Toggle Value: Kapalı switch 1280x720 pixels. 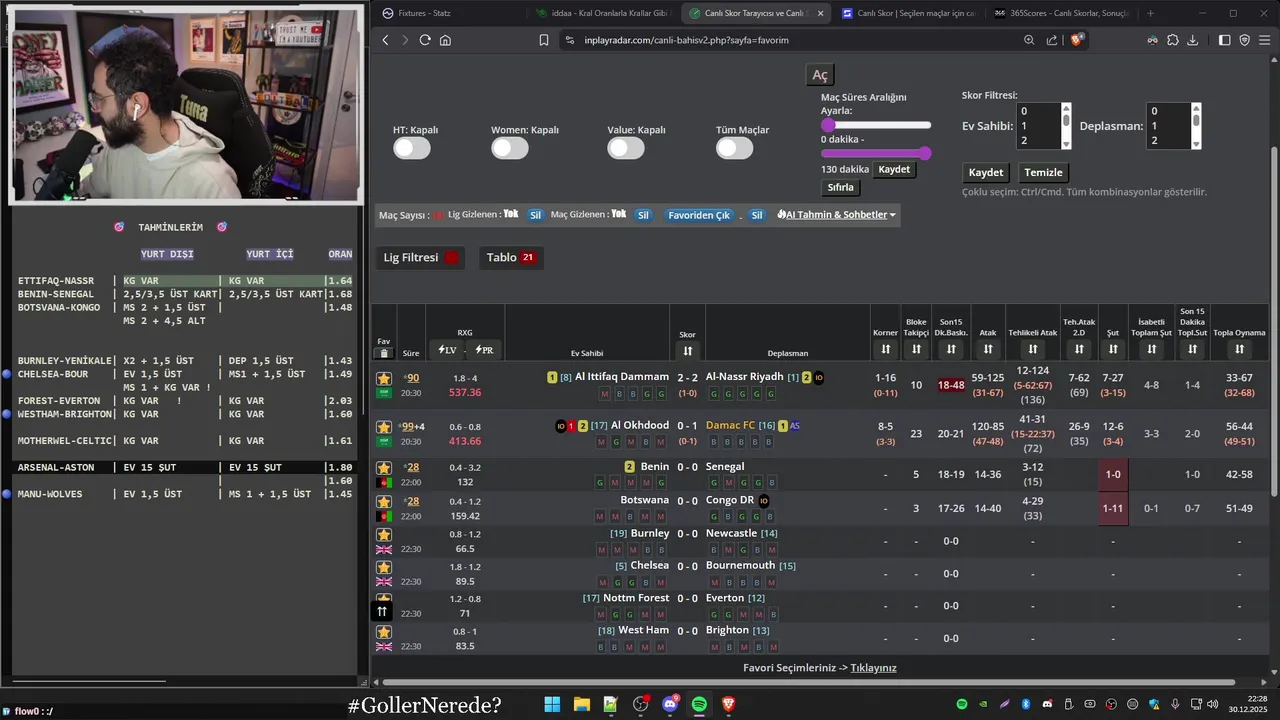click(626, 148)
